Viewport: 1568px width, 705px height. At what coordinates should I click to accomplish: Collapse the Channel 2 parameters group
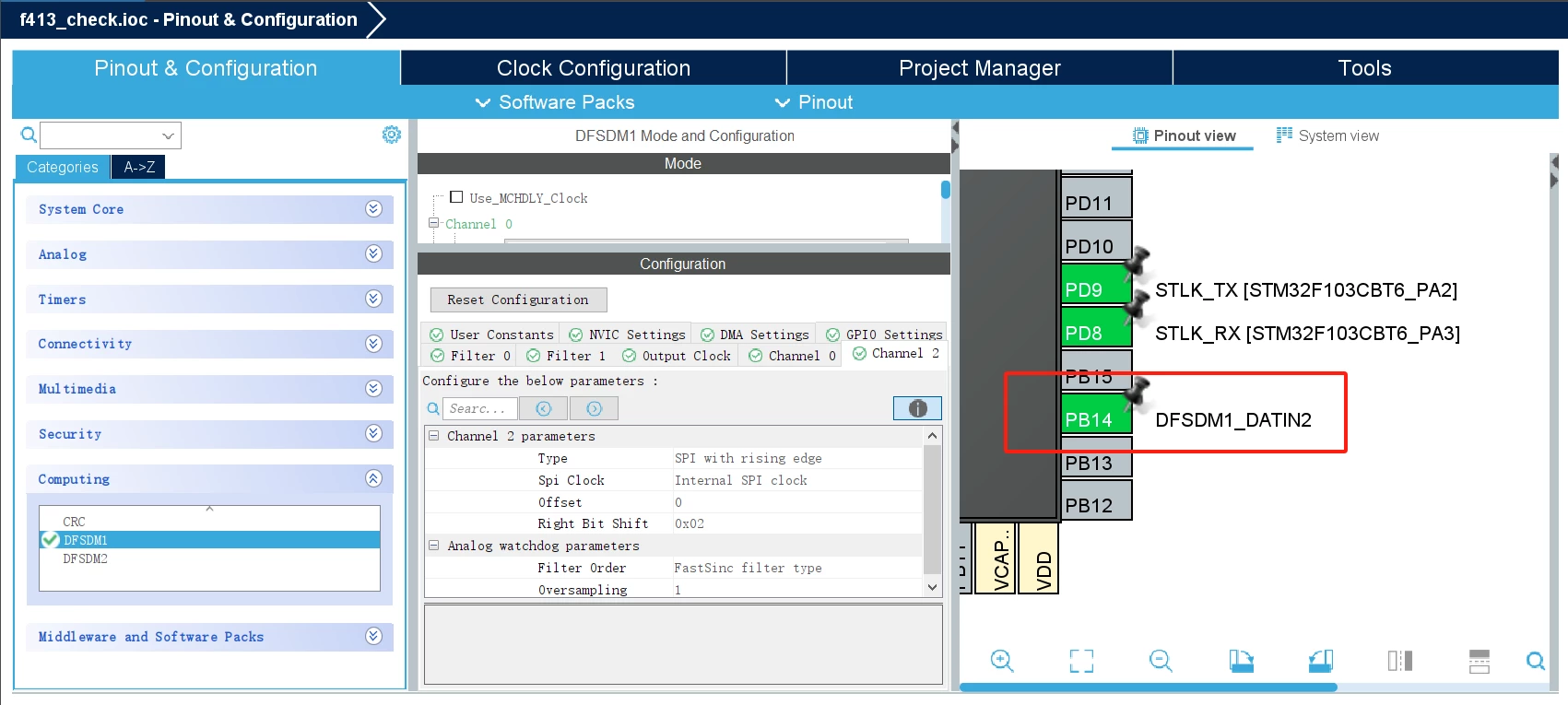(x=433, y=436)
